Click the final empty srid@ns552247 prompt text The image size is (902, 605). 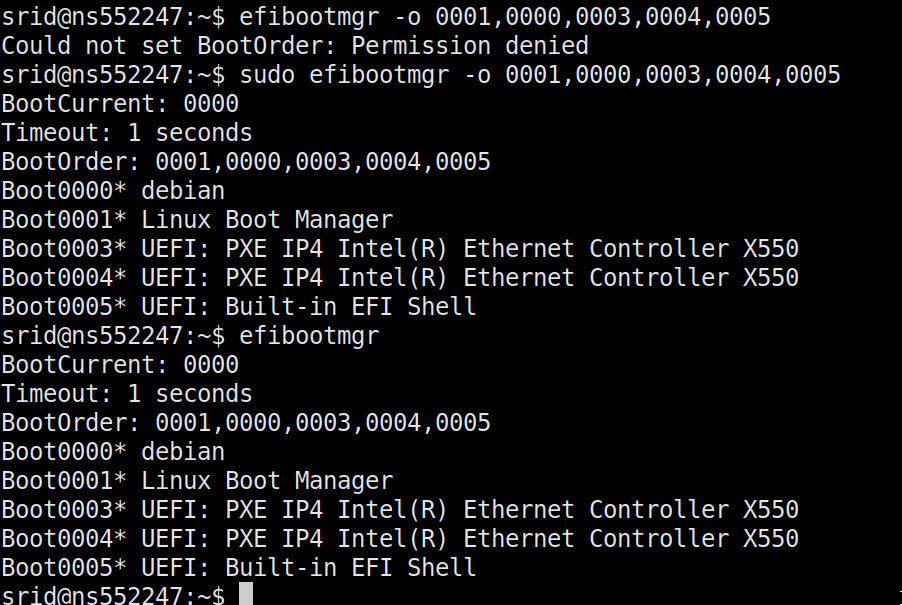pos(112,596)
